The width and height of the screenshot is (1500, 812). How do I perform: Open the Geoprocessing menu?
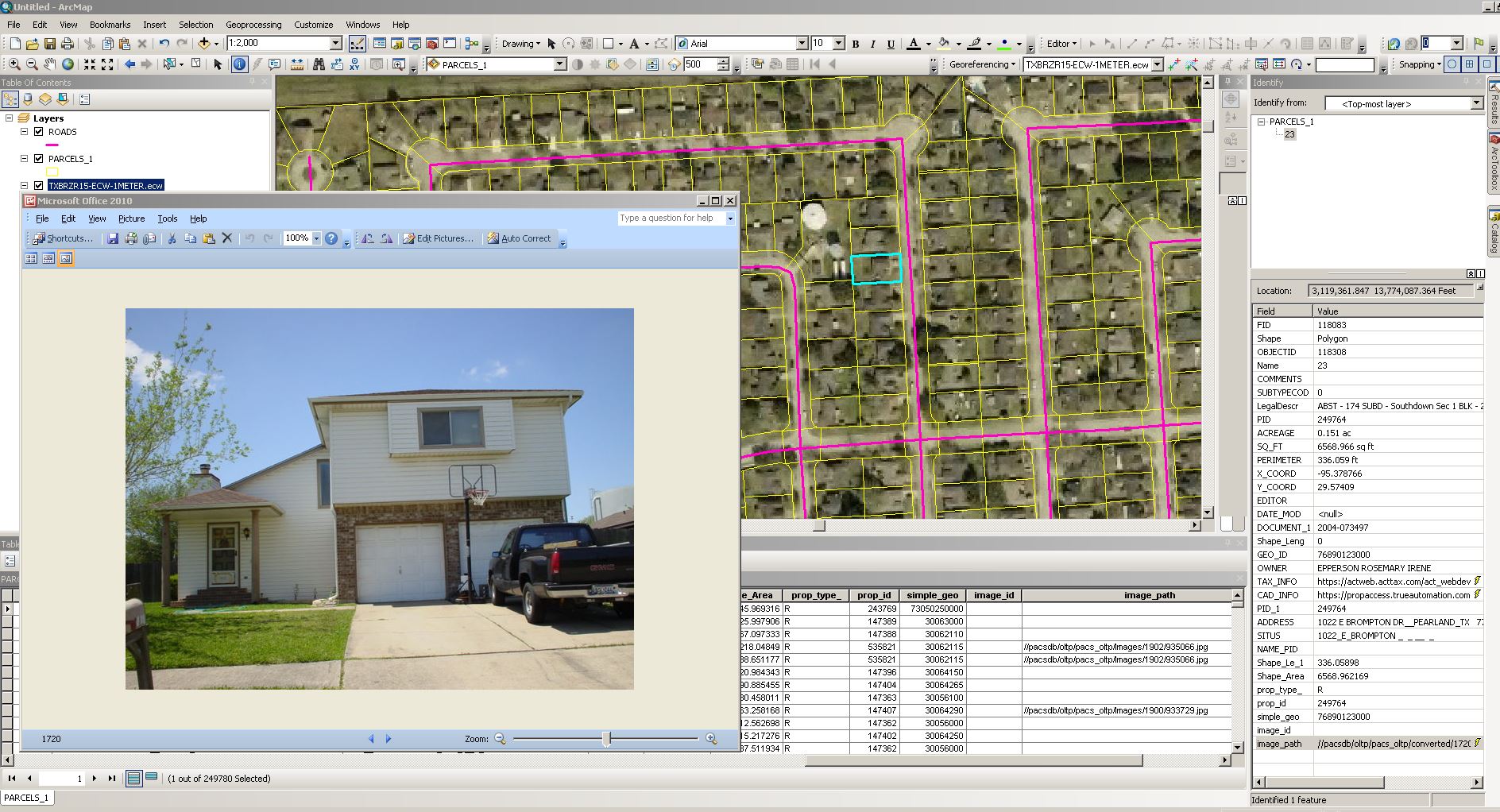click(253, 25)
